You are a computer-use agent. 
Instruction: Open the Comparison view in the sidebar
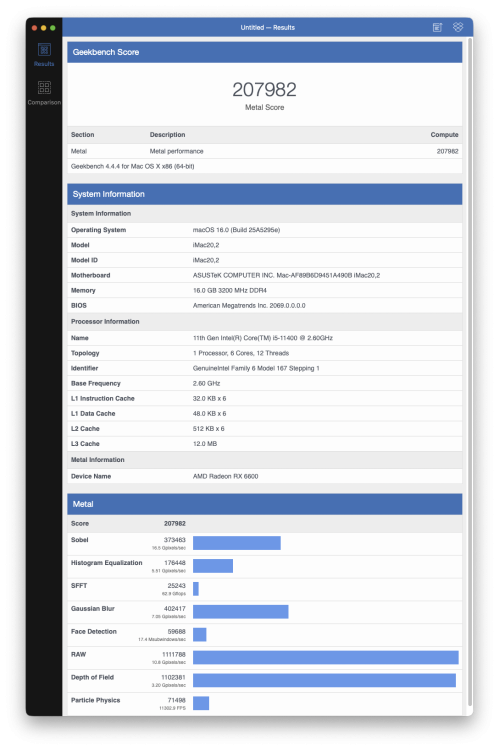pyautogui.click(x=44, y=93)
